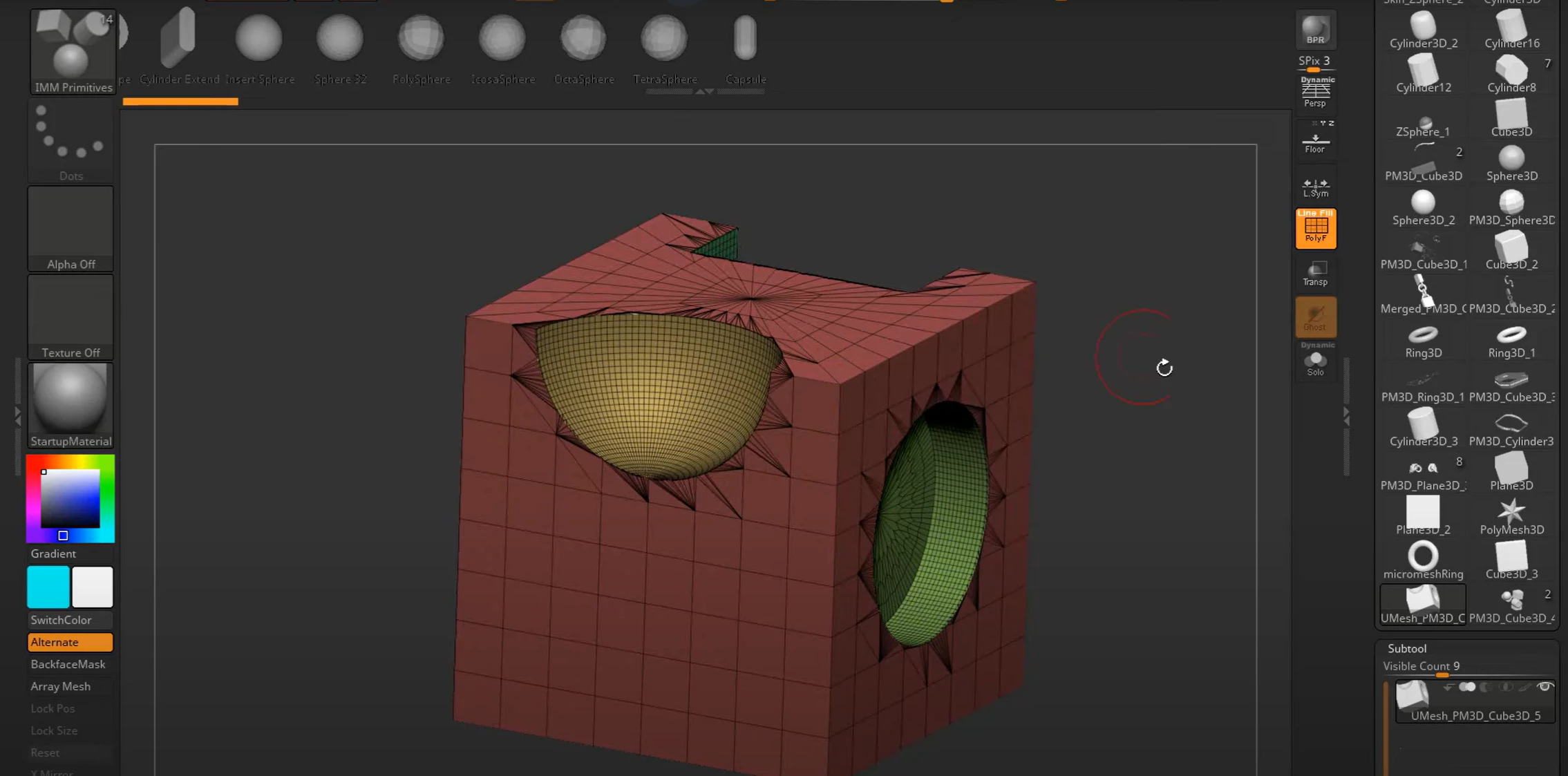The width and height of the screenshot is (1568, 776).
Task: Click the BackfaceMask button
Action: click(68, 664)
